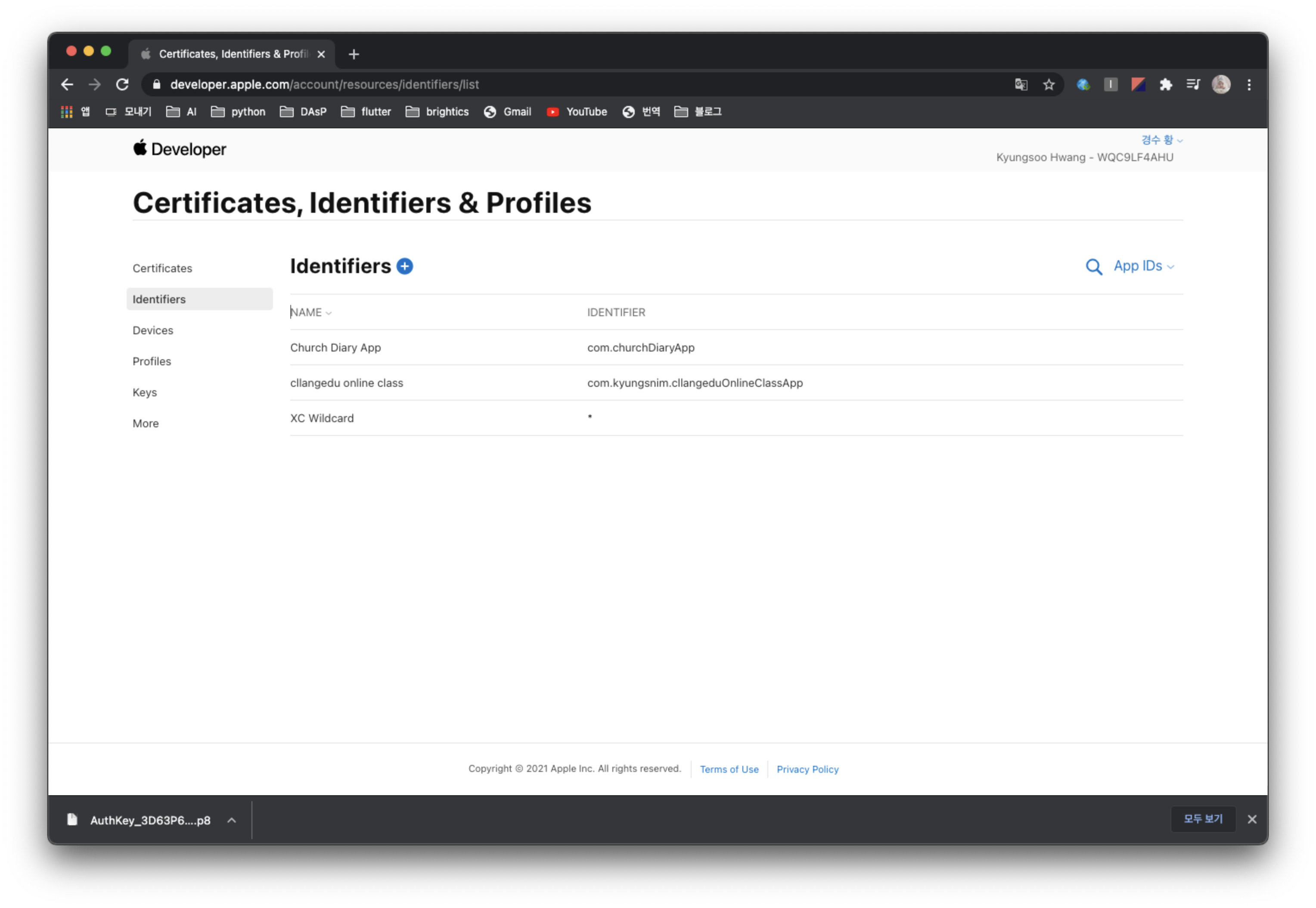Open the App IDs filter dropdown
Viewport: 1316px width, 908px height.
point(1143,266)
